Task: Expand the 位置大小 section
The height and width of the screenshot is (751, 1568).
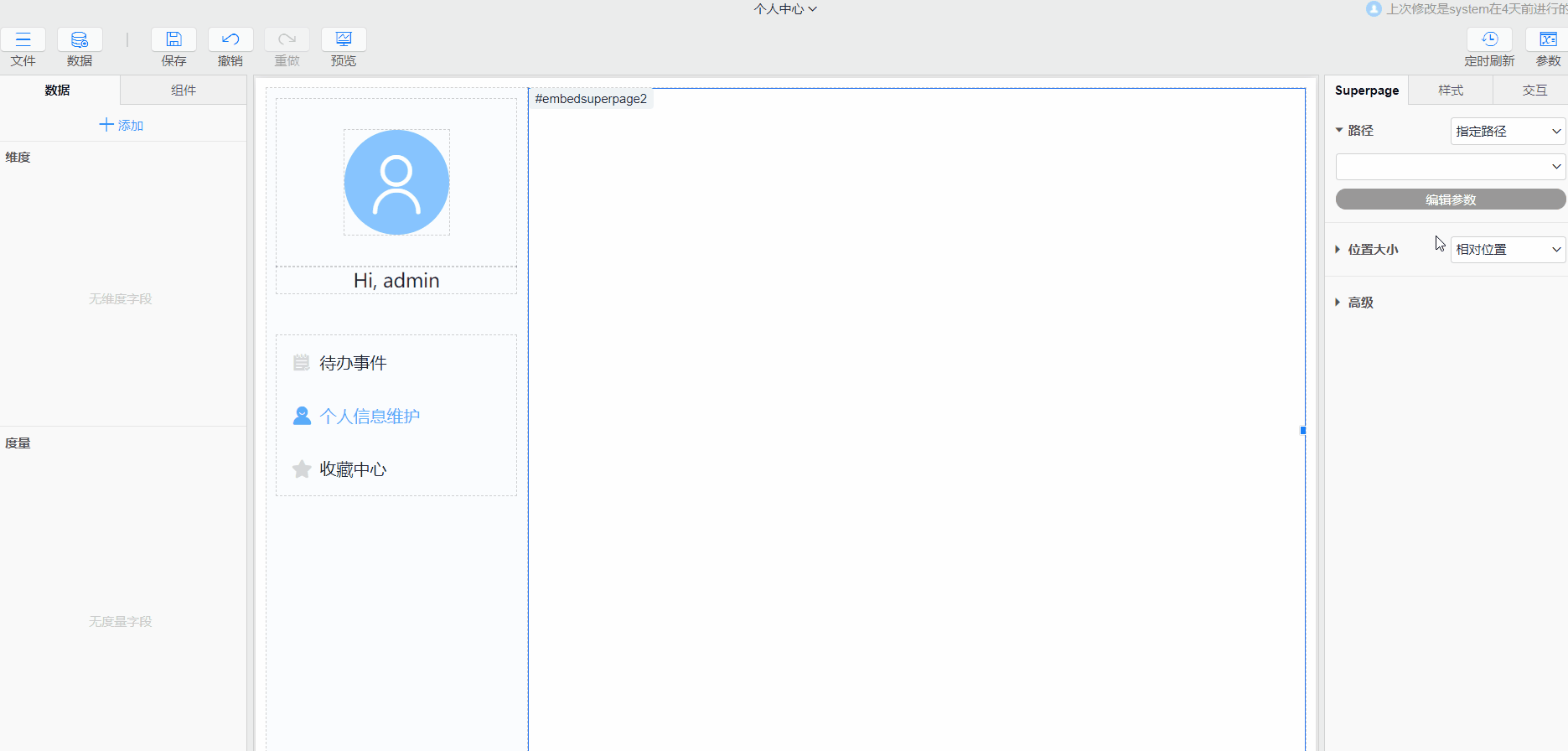Action: 1371,250
